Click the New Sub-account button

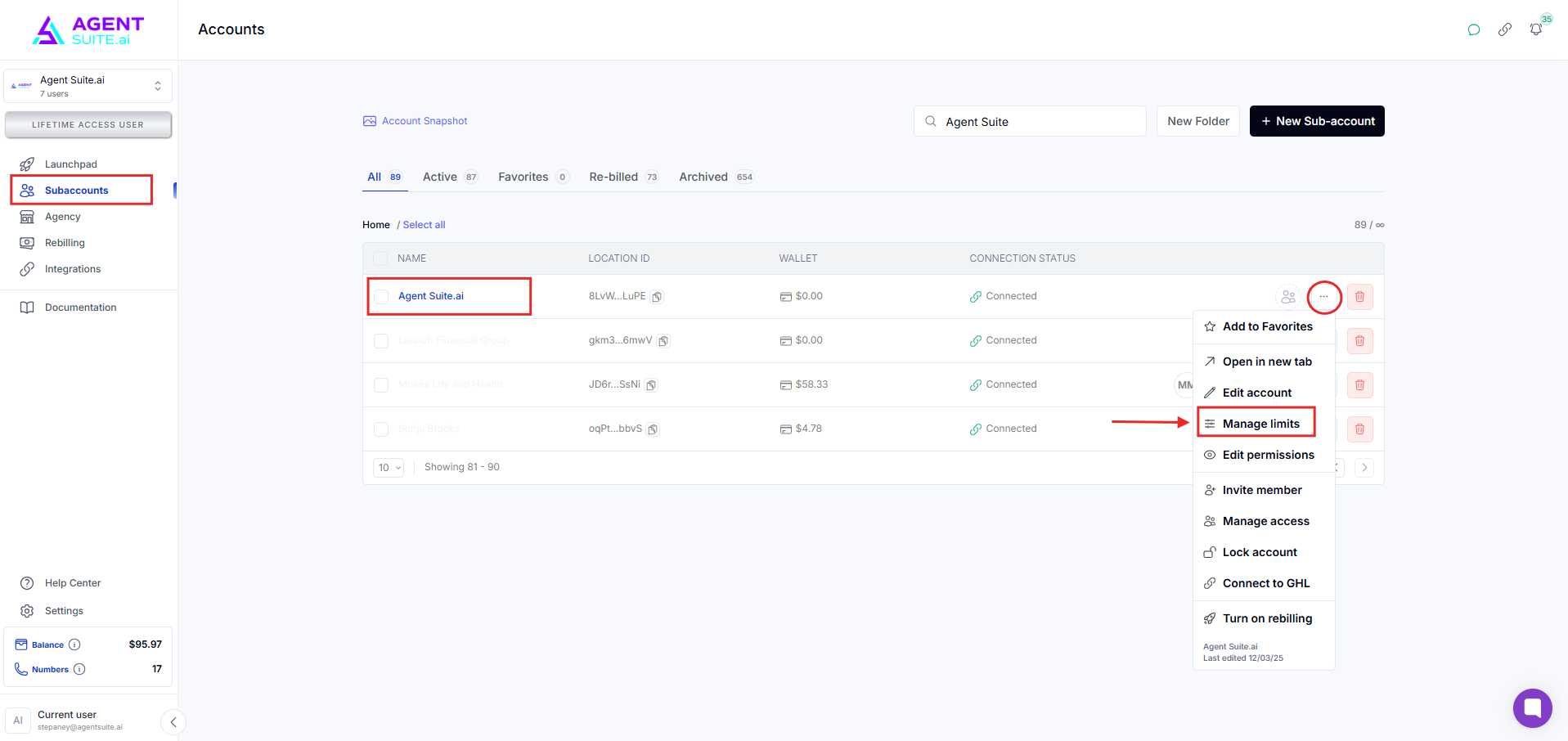(1317, 121)
